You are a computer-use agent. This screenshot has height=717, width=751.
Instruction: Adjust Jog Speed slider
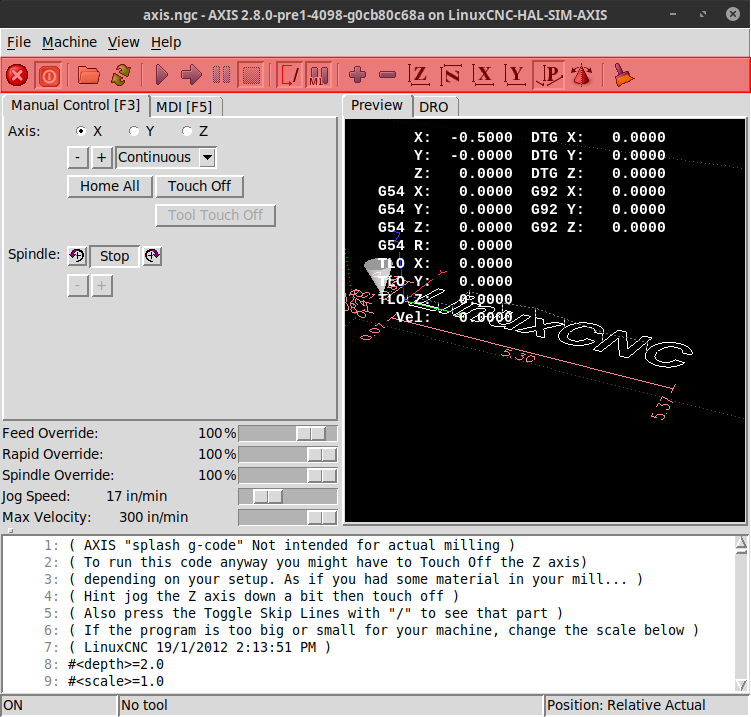288,497
